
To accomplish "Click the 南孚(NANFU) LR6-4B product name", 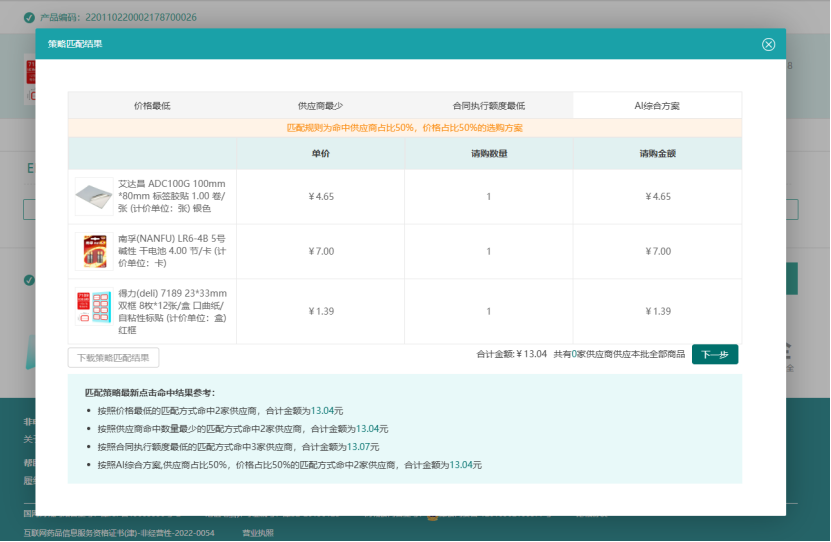I will coord(172,251).
